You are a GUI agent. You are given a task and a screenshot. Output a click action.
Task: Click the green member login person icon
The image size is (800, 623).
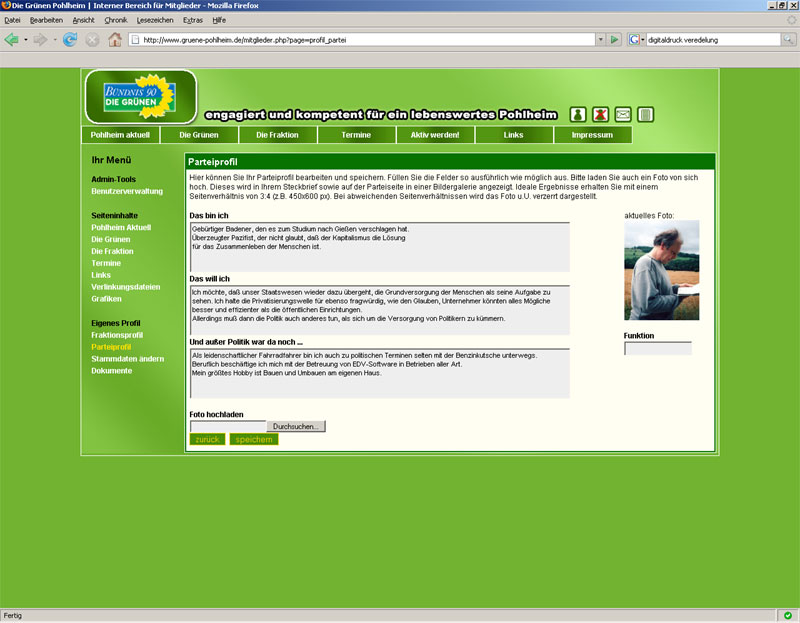(578, 114)
